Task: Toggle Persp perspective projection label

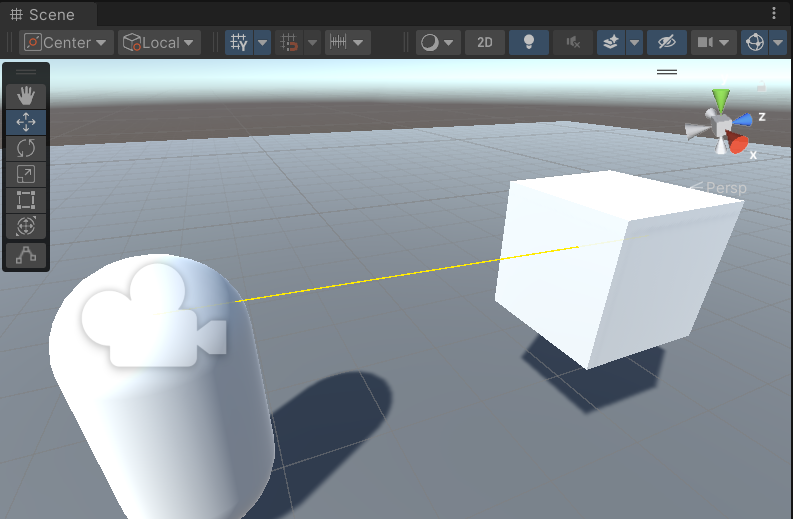Action: pyautogui.click(x=718, y=188)
